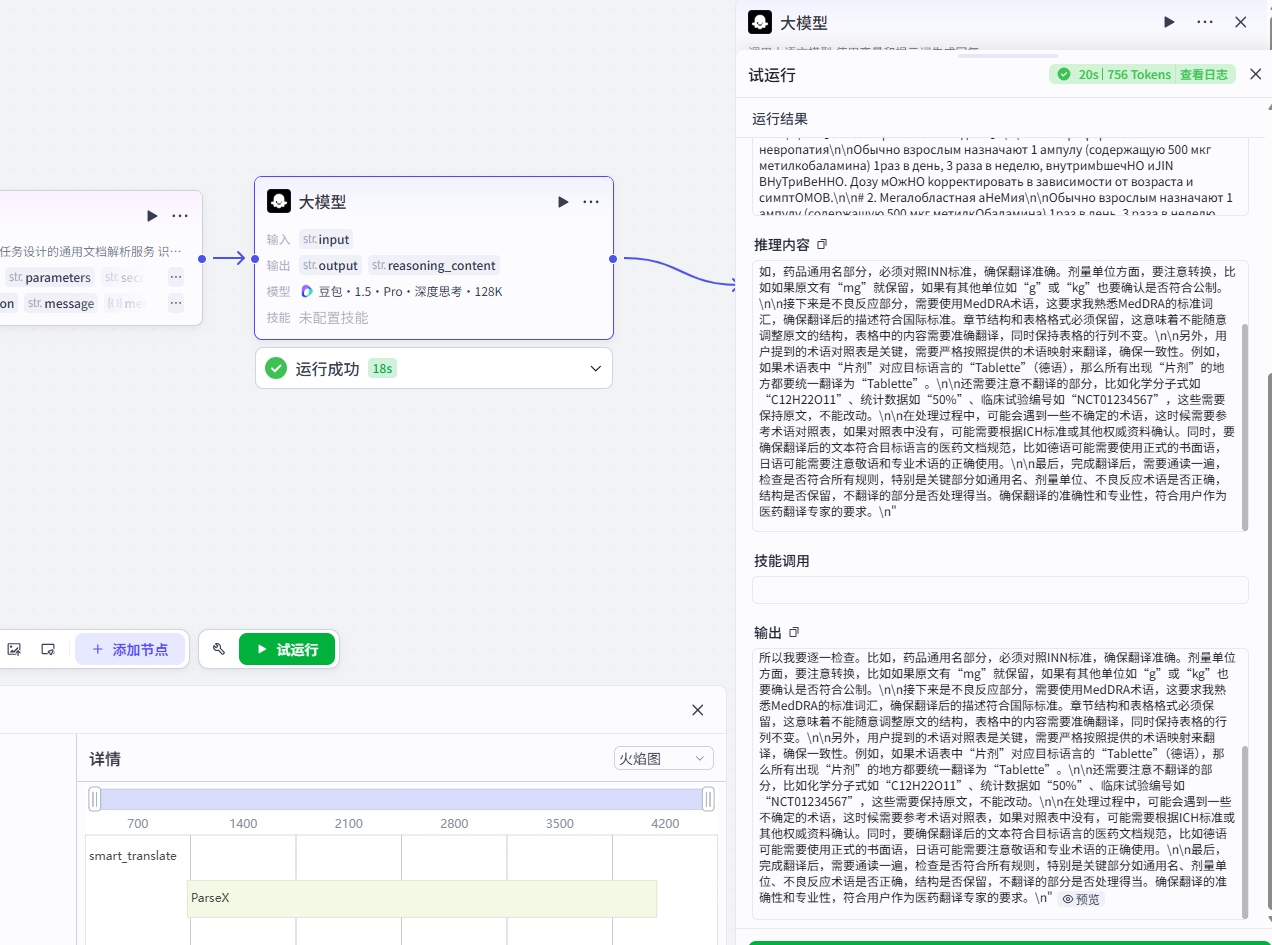Click the 未配置技能 skills label
Image resolution: width=1272 pixels, height=945 pixels.
pos(333,317)
